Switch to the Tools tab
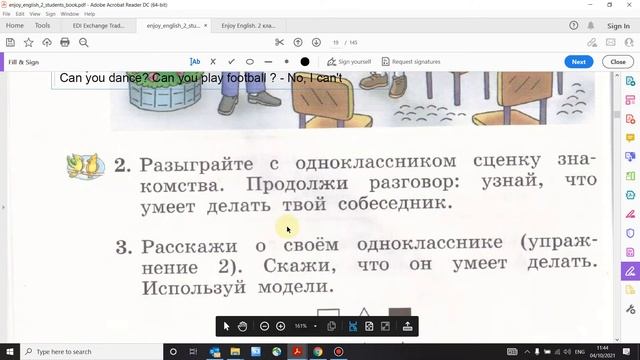Viewport: 640px width, 360px height. [x=42, y=25]
